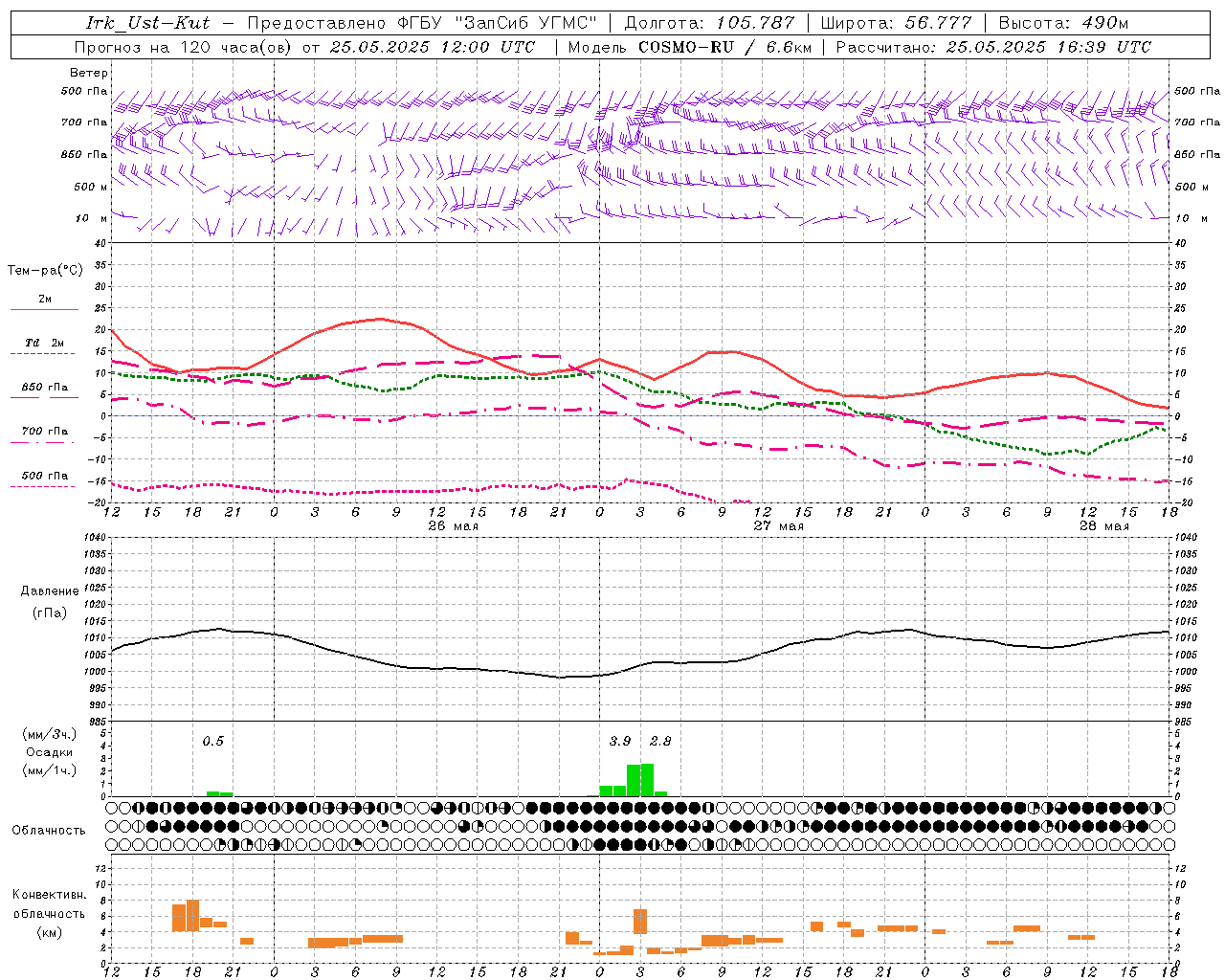Select the elevation text "Высота: 490м"

(x=1063, y=23)
